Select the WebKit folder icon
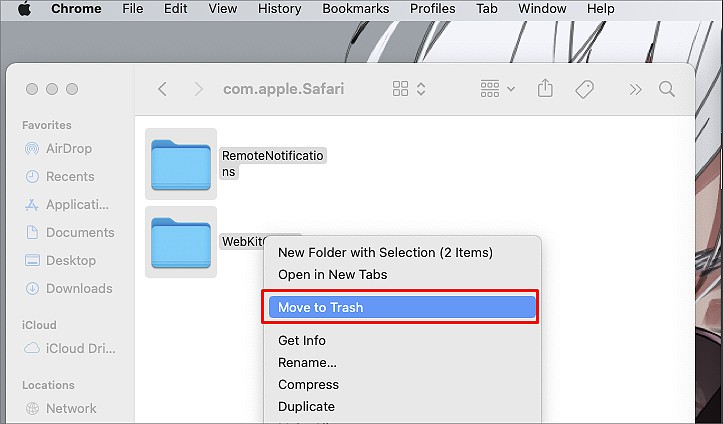Screen dimensions: 723x424 [181, 242]
